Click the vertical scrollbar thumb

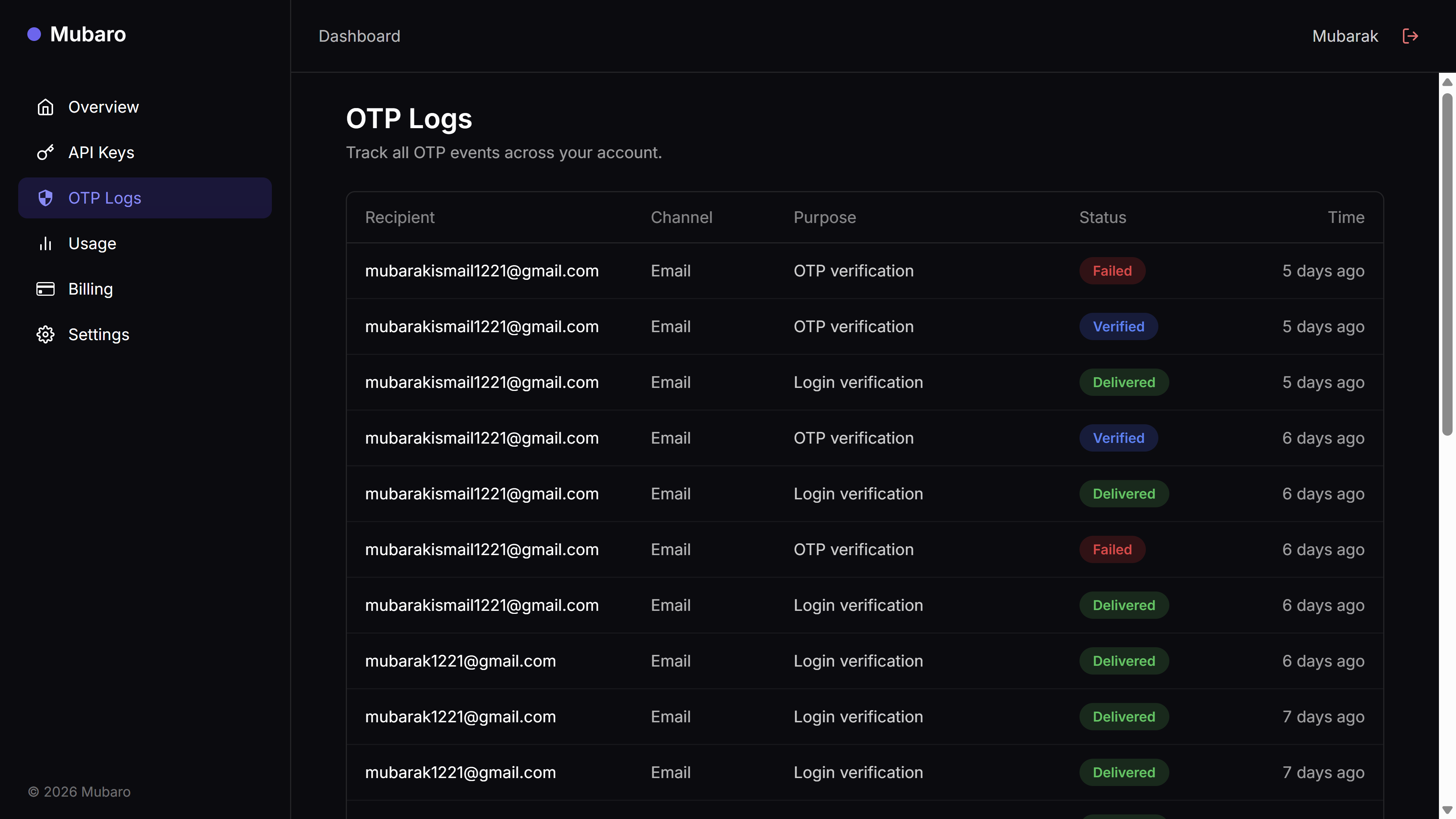[1447, 264]
